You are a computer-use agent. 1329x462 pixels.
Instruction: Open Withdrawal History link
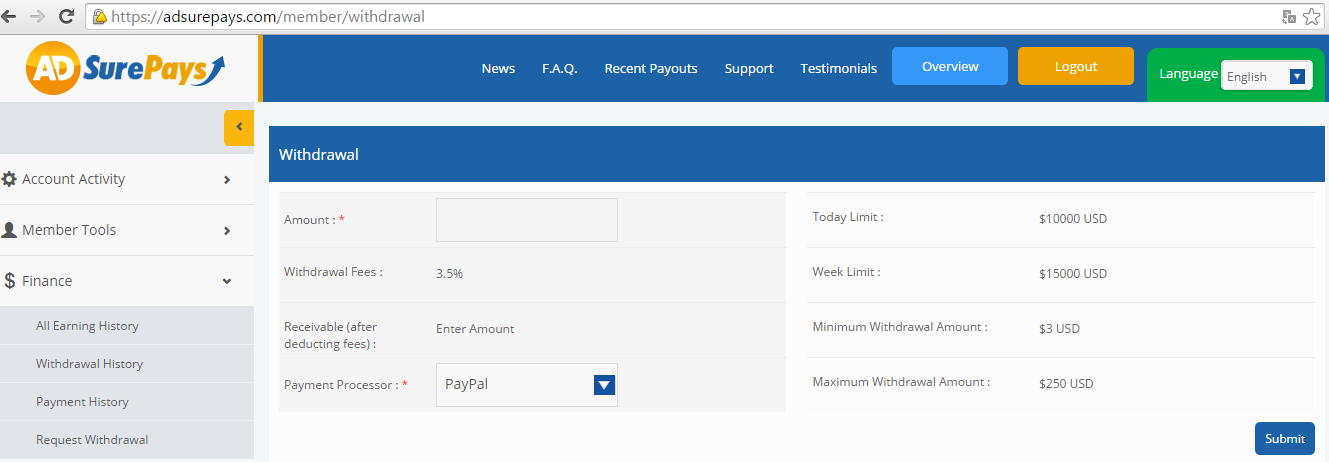(x=89, y=364)
